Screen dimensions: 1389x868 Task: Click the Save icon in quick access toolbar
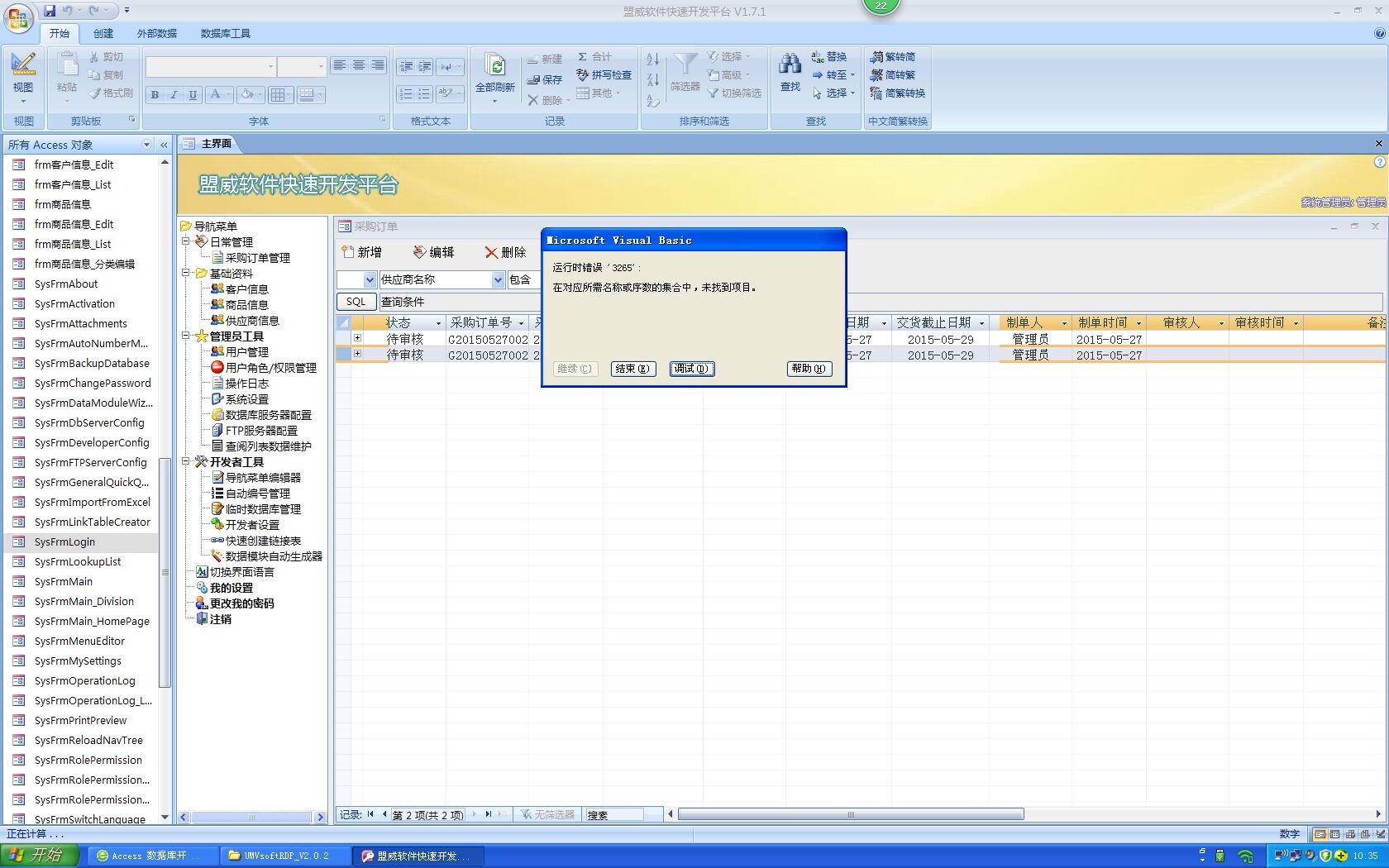pyautogui.click(x=50, y=11)
